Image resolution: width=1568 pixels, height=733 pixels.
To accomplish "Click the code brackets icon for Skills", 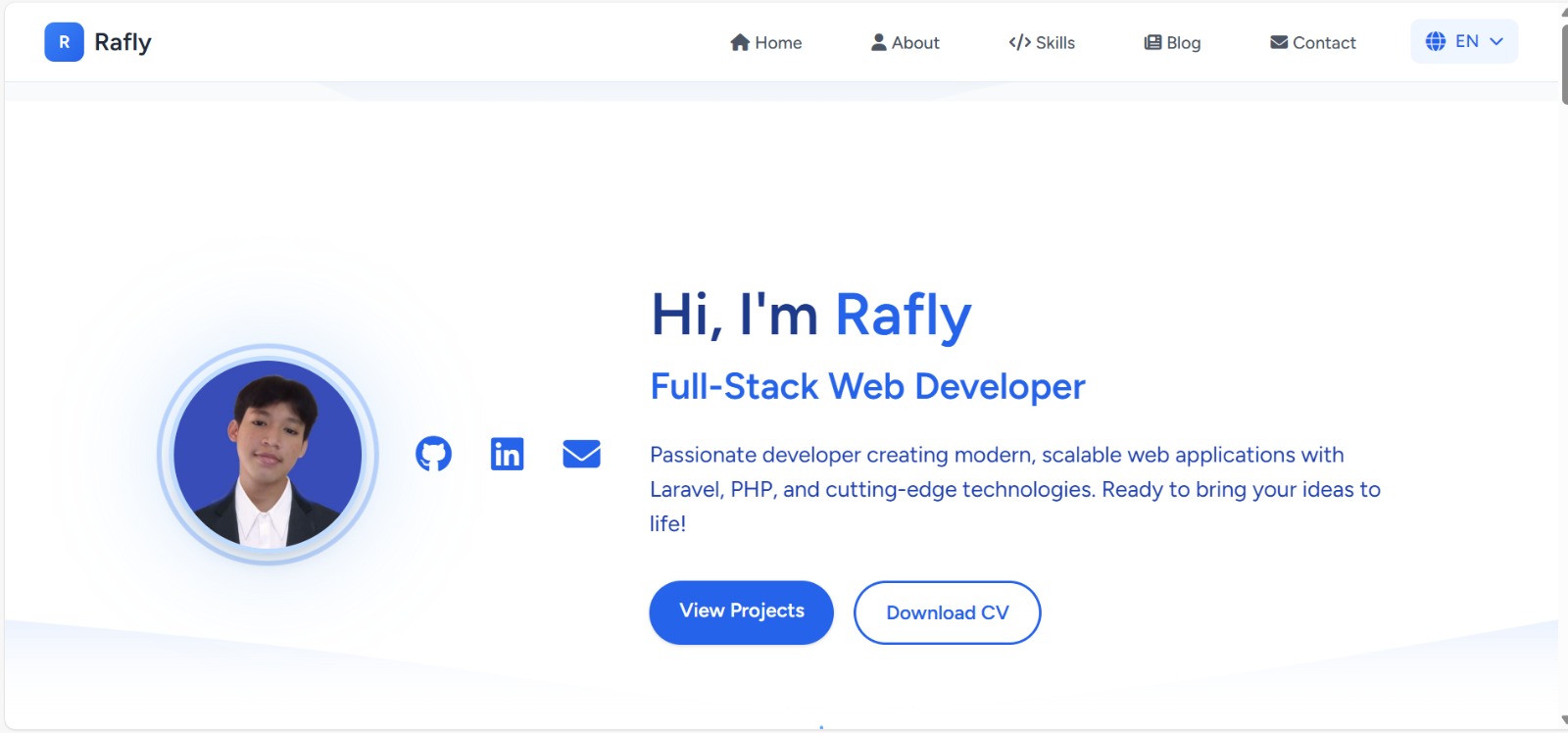I will click(1019, 42).
